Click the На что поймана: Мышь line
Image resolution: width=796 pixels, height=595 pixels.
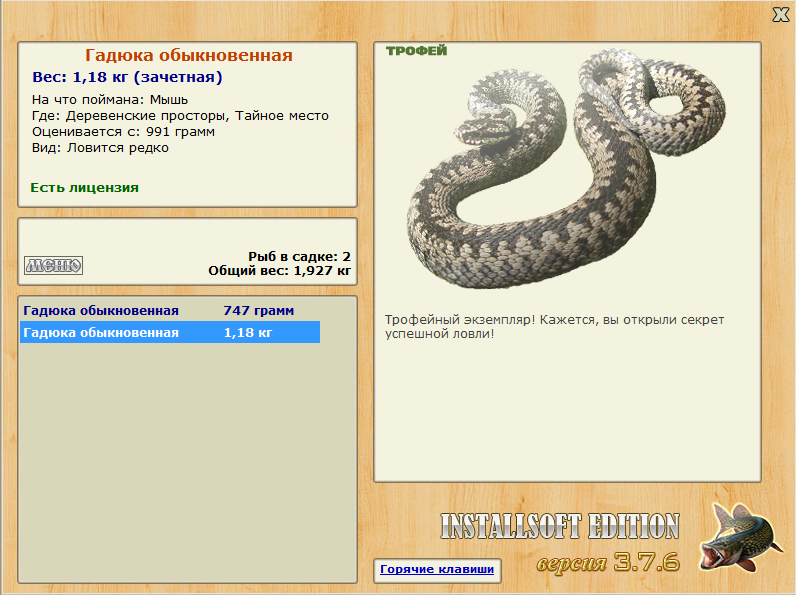coord(110,100)
